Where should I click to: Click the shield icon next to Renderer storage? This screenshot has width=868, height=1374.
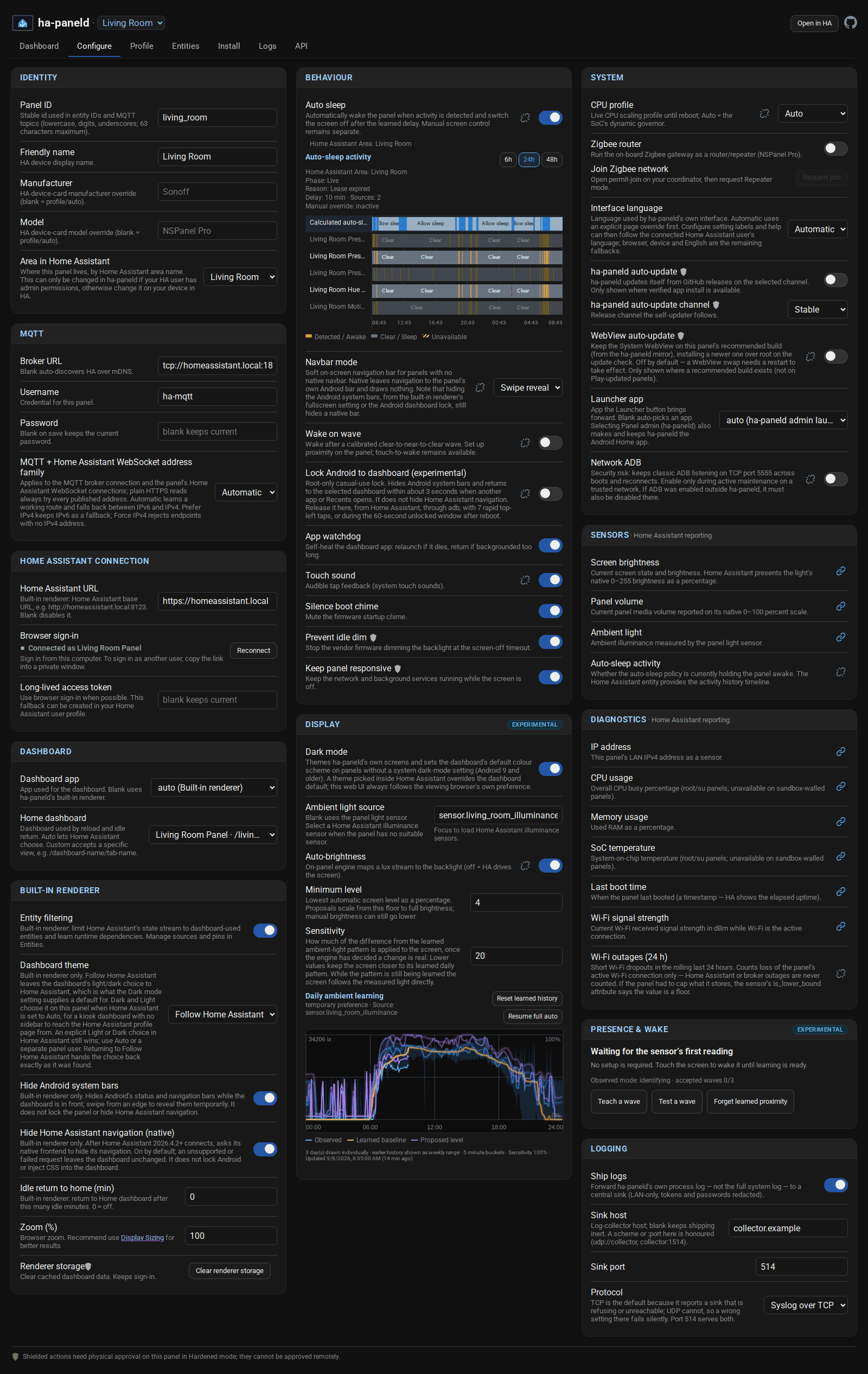click(88, 1267)
